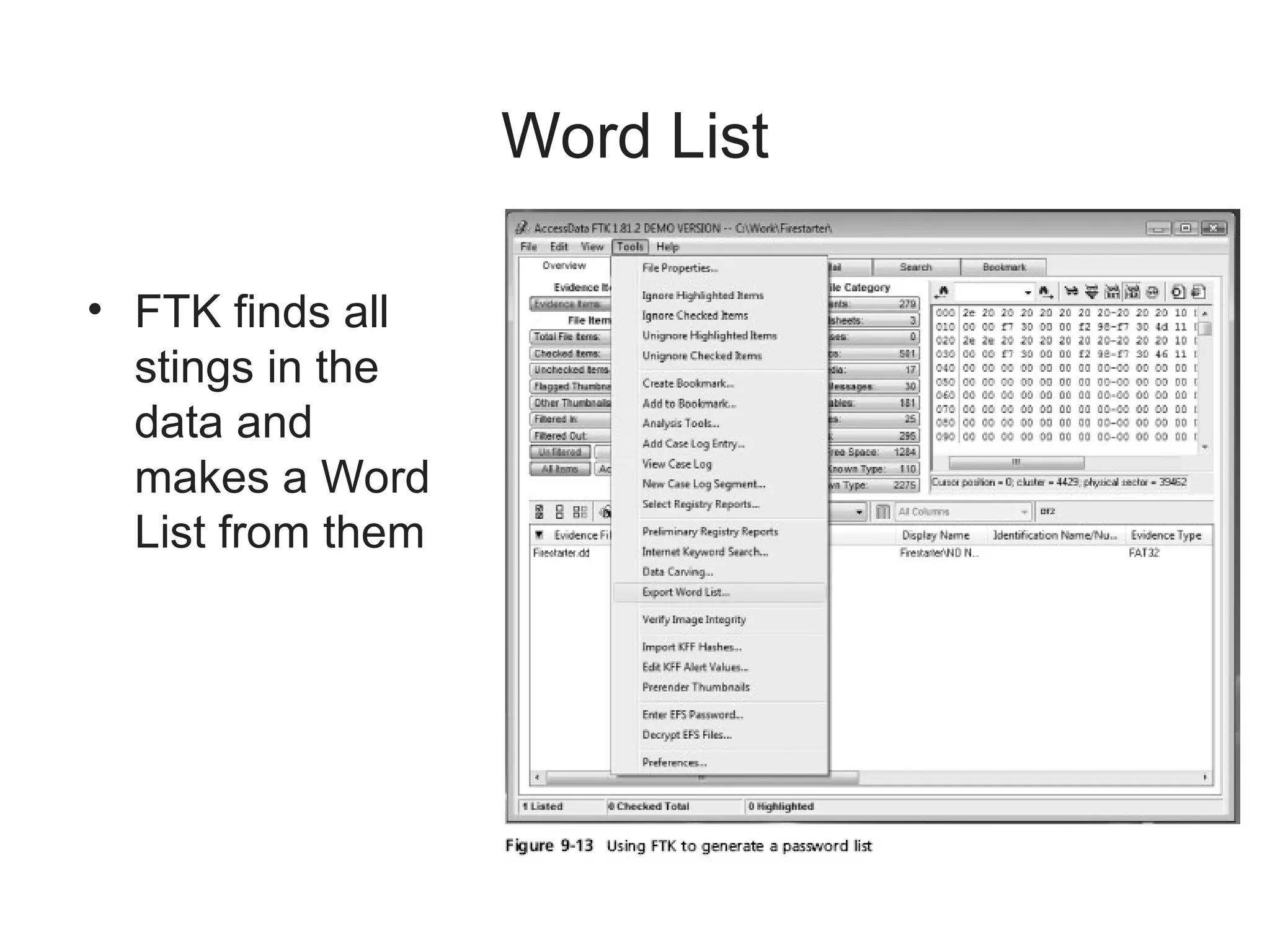Choose Add to Bookmark menu entry
The height and width of the screenshot is (952, 1270).
click(719, 403)
